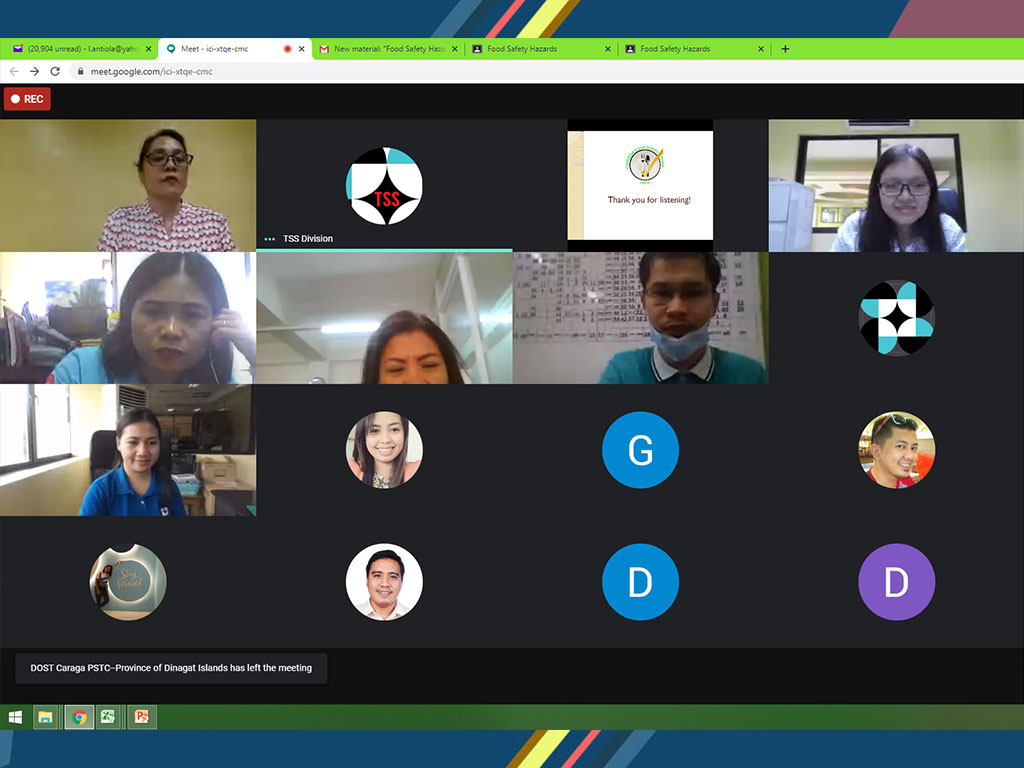Click the 'Stay focused' circular avatar
Screen dimensions: 1024x768
128,582
